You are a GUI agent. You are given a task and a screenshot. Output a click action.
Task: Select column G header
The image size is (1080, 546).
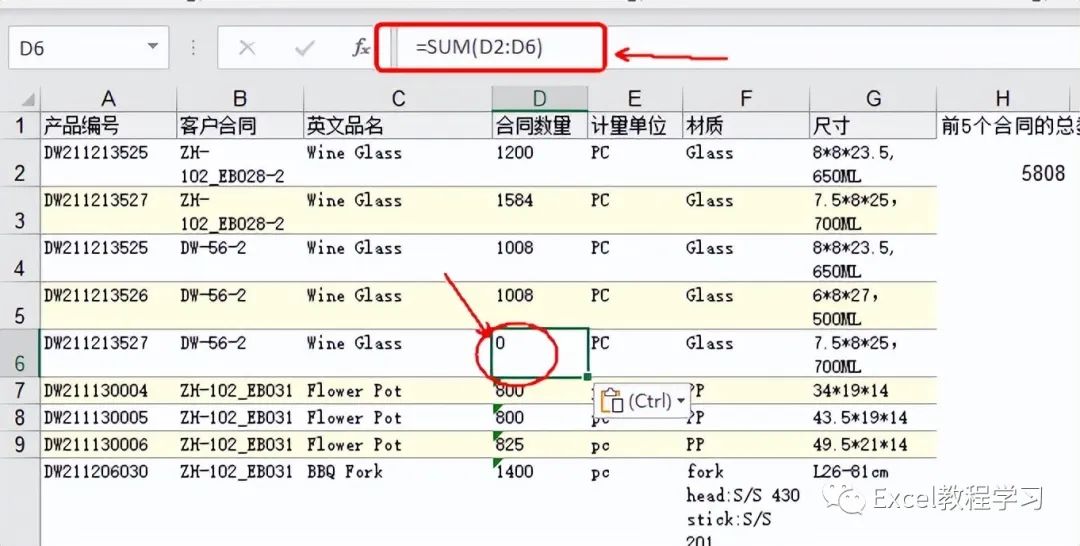873,98
